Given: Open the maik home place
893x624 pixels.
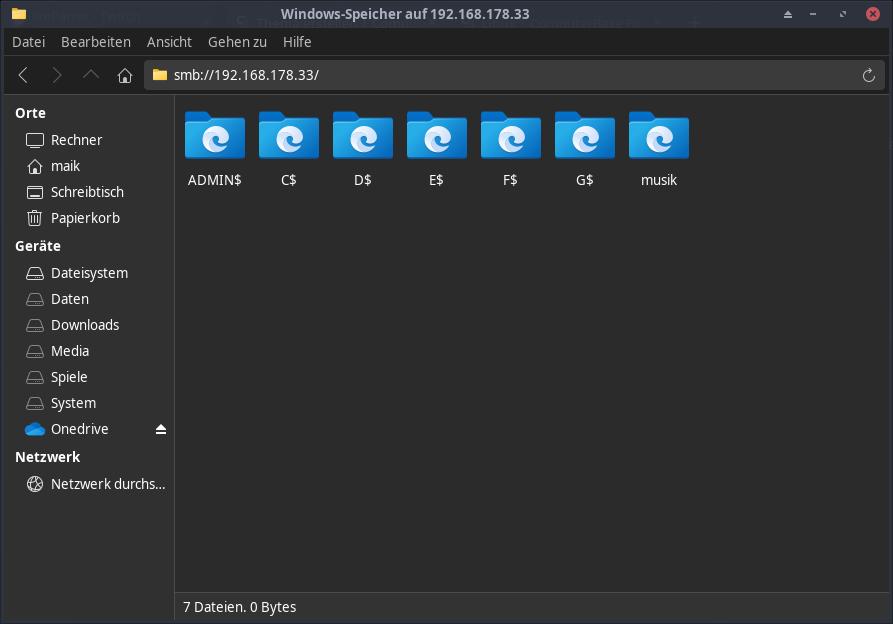Looking at the screenshot, I should [90, 166].
